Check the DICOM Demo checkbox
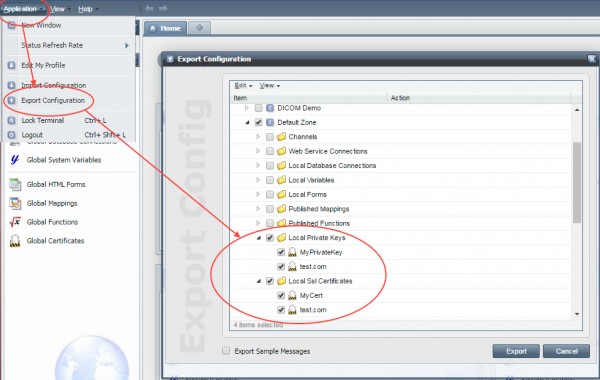 tap(259, 108)
